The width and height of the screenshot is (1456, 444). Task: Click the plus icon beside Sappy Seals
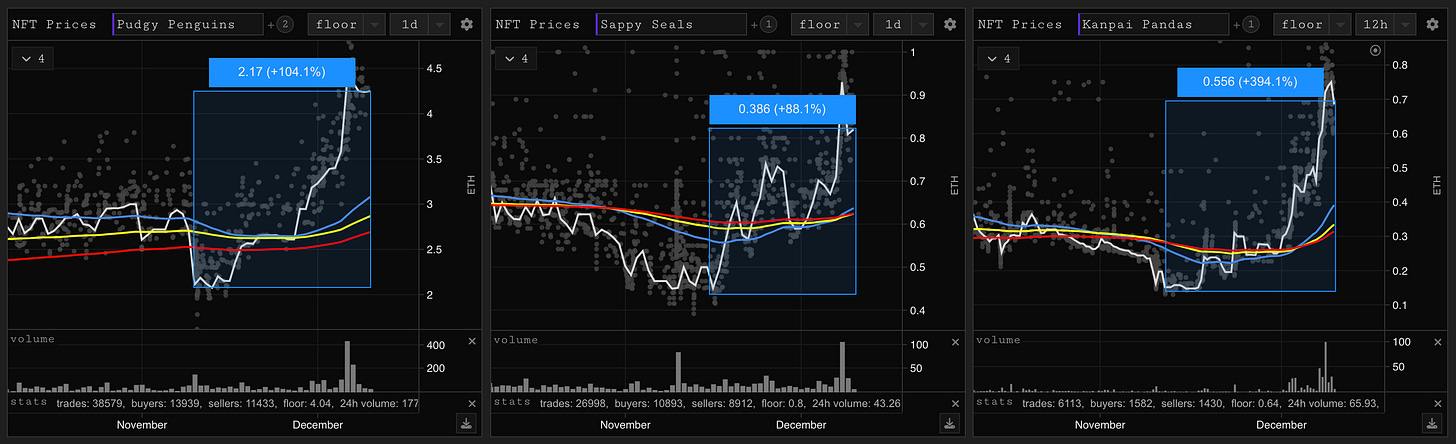[x=754, y=24]
